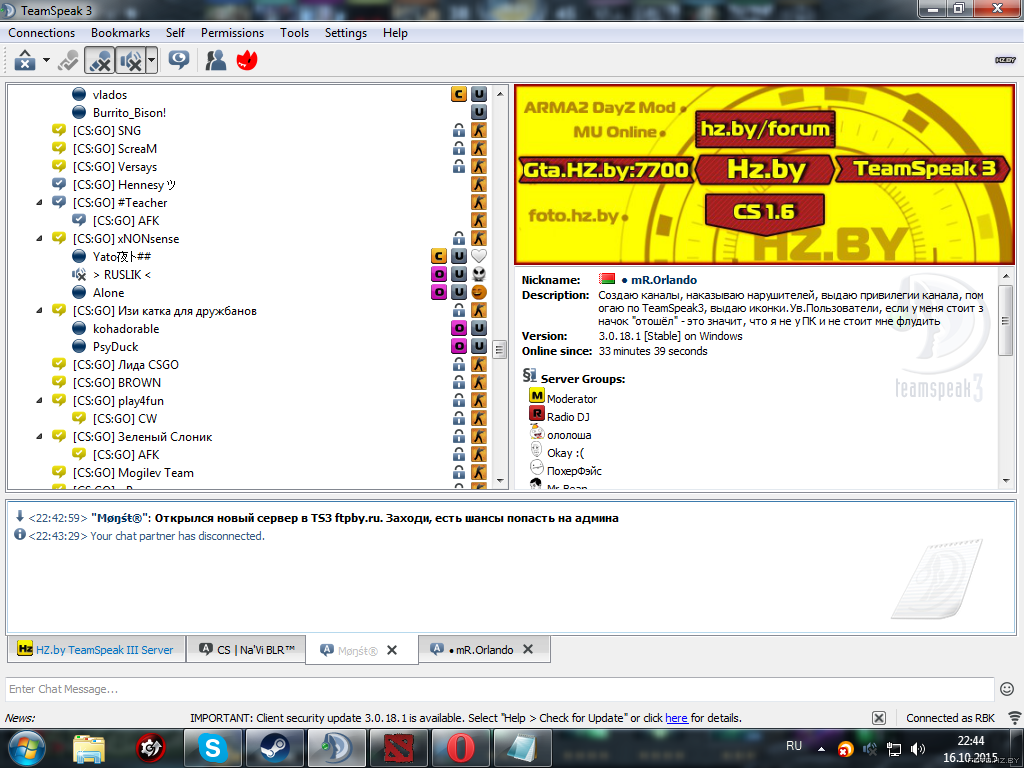Collapse the [CS:GO] xNONsense channel

[x=39, y=238]
